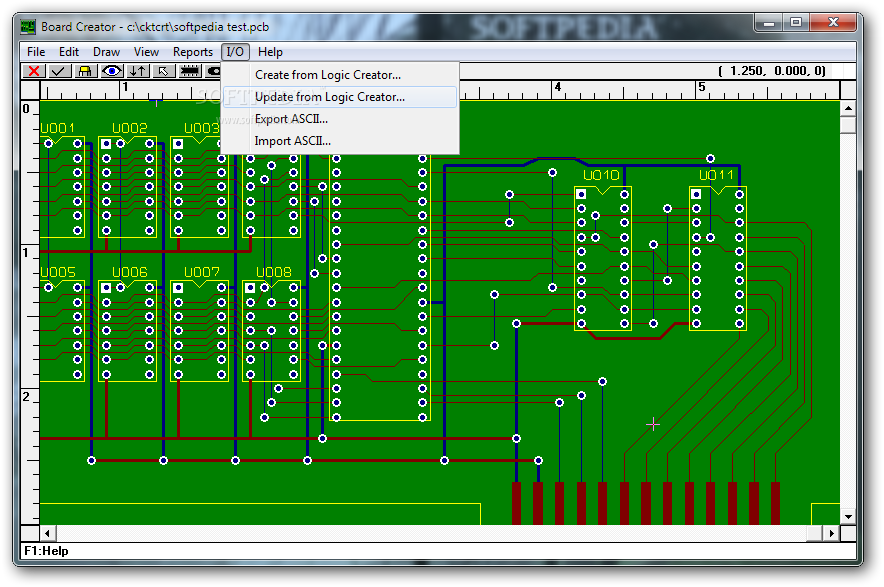Viewport: 884px width, 587px height.
Task: Click the U005 component label
Action: pos(58,272)
